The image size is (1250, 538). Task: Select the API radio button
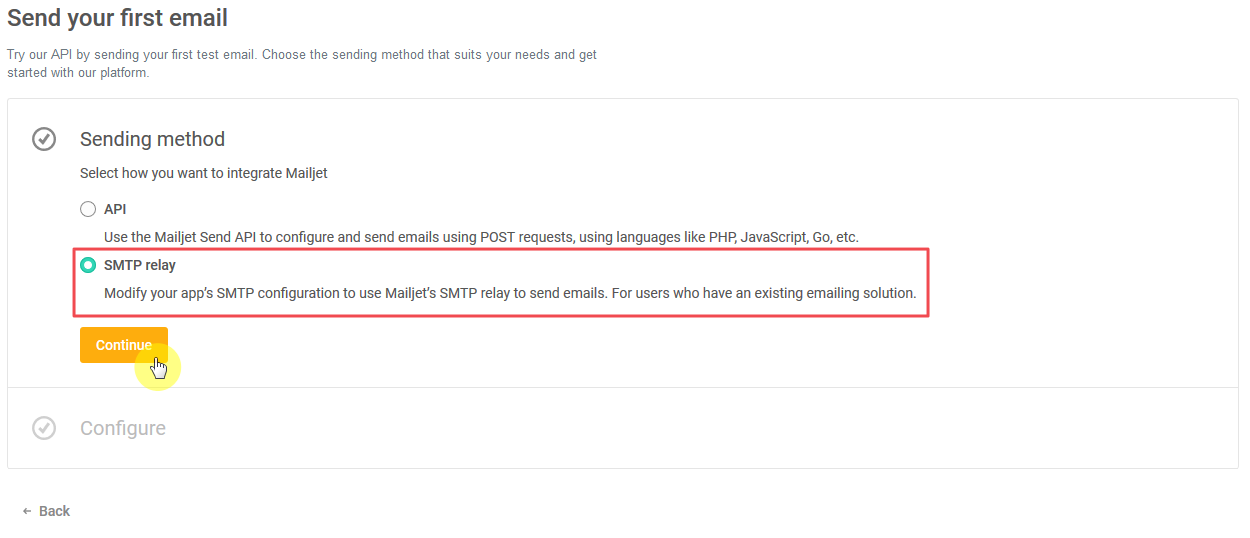coord(88,209)
